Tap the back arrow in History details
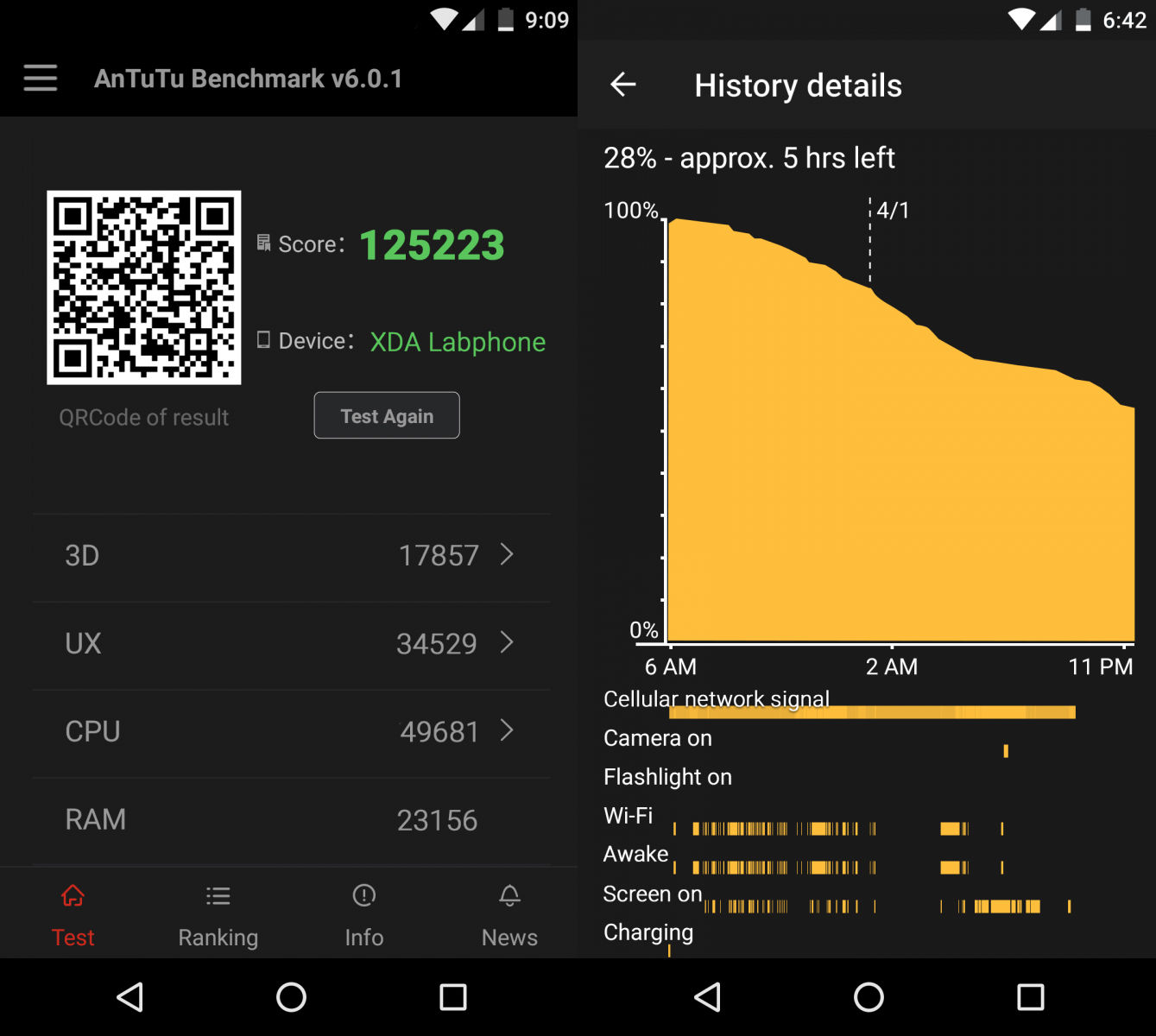 click(623, 85)
